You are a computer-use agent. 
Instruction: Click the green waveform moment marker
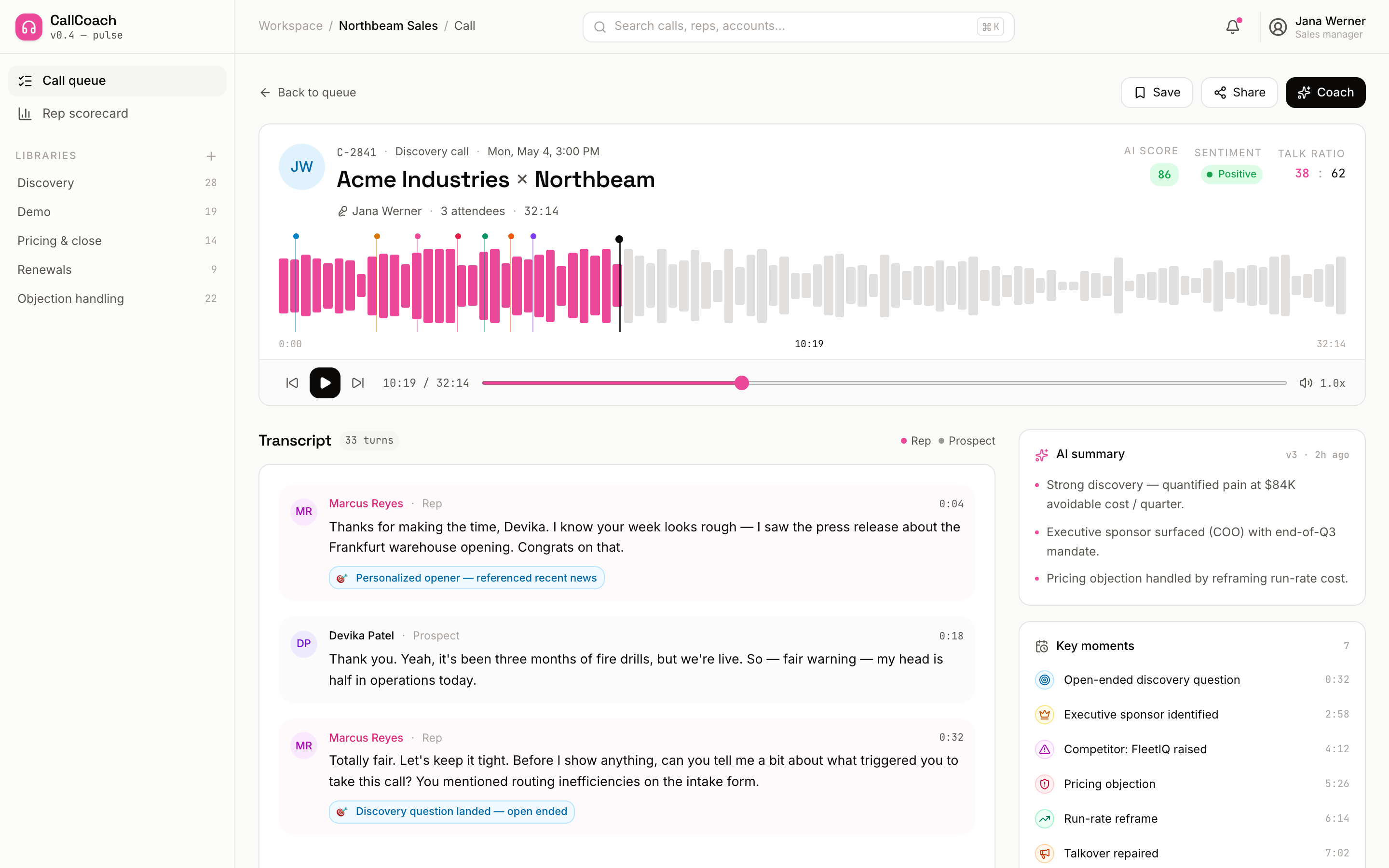click(485, 236)
